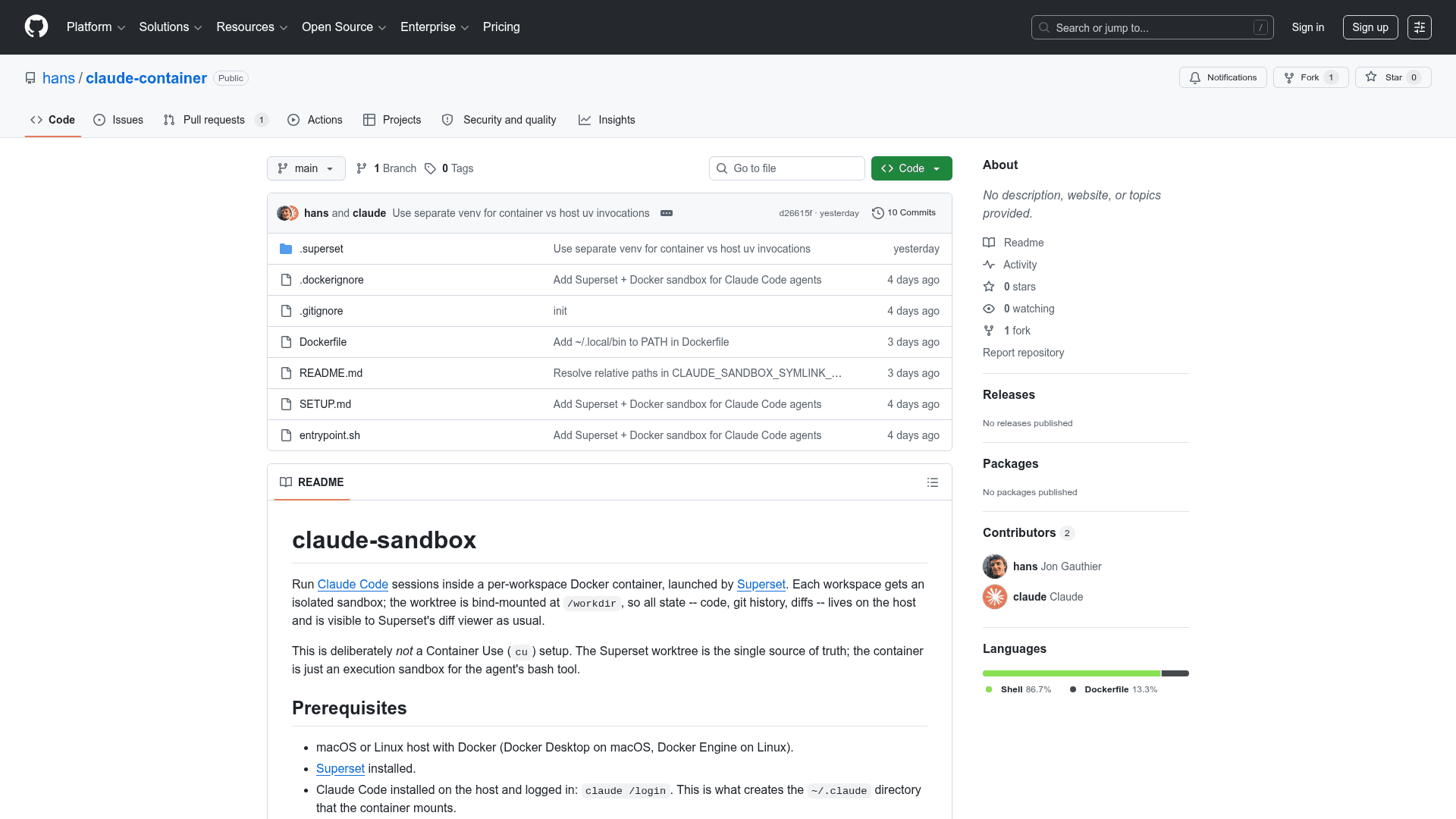Open the command palette icon in header
The image size is (1456, 819).
tap(1419, 27)
